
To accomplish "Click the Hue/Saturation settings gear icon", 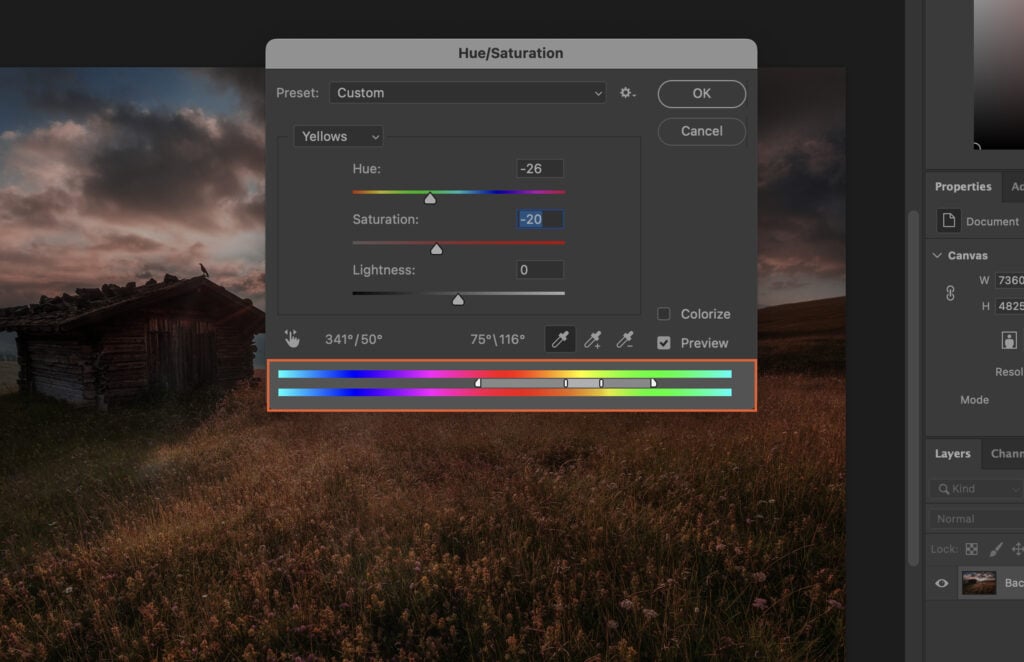I will coord(627,92).
